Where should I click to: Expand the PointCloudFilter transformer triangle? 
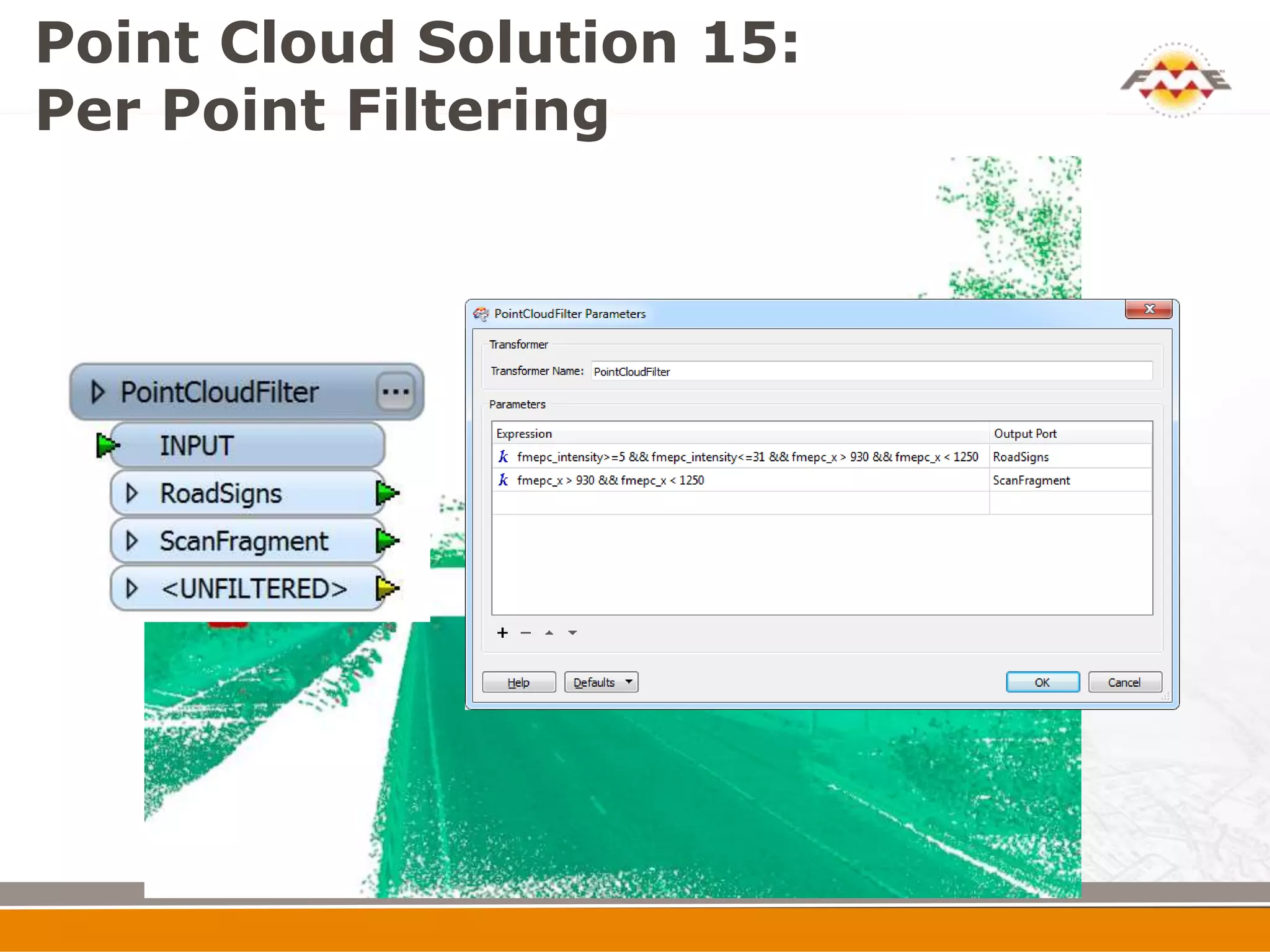(97, 392)
